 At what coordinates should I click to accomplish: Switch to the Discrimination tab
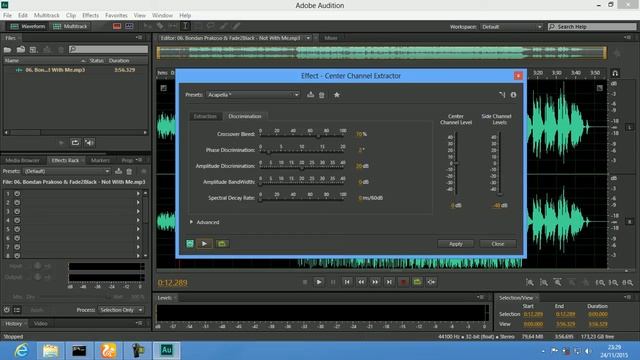pos(245,116)
